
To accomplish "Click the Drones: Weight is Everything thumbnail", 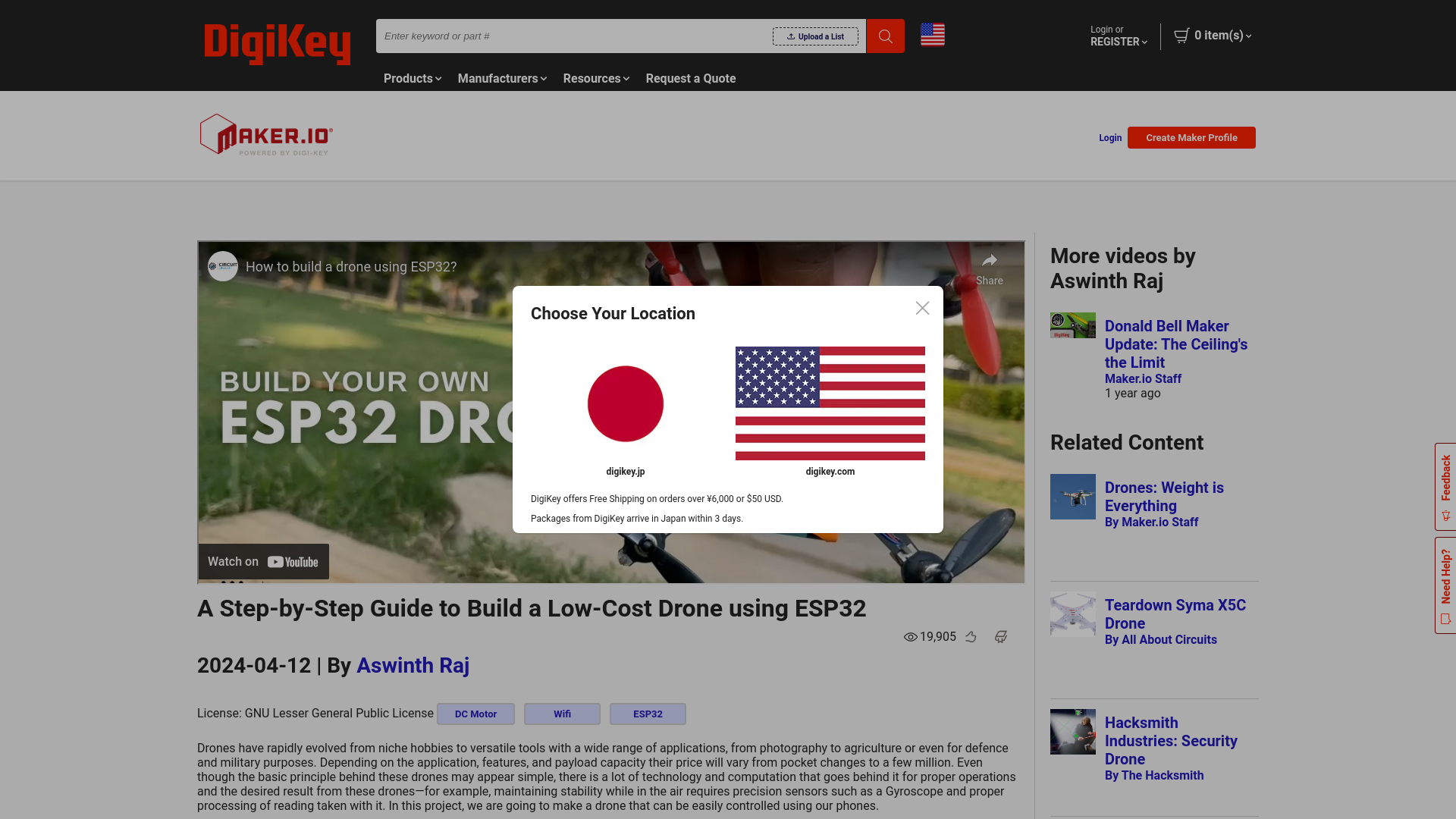I will click(x=1073, y=497).
